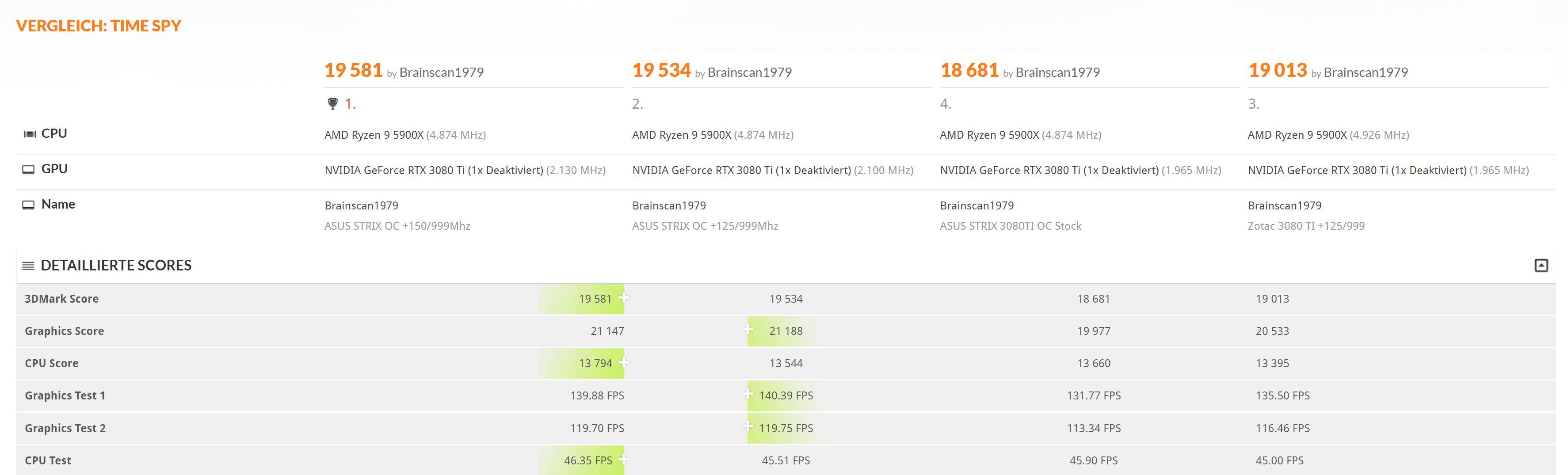
Task: Click the 45.00 FPS value
Action: (1279, 460)
